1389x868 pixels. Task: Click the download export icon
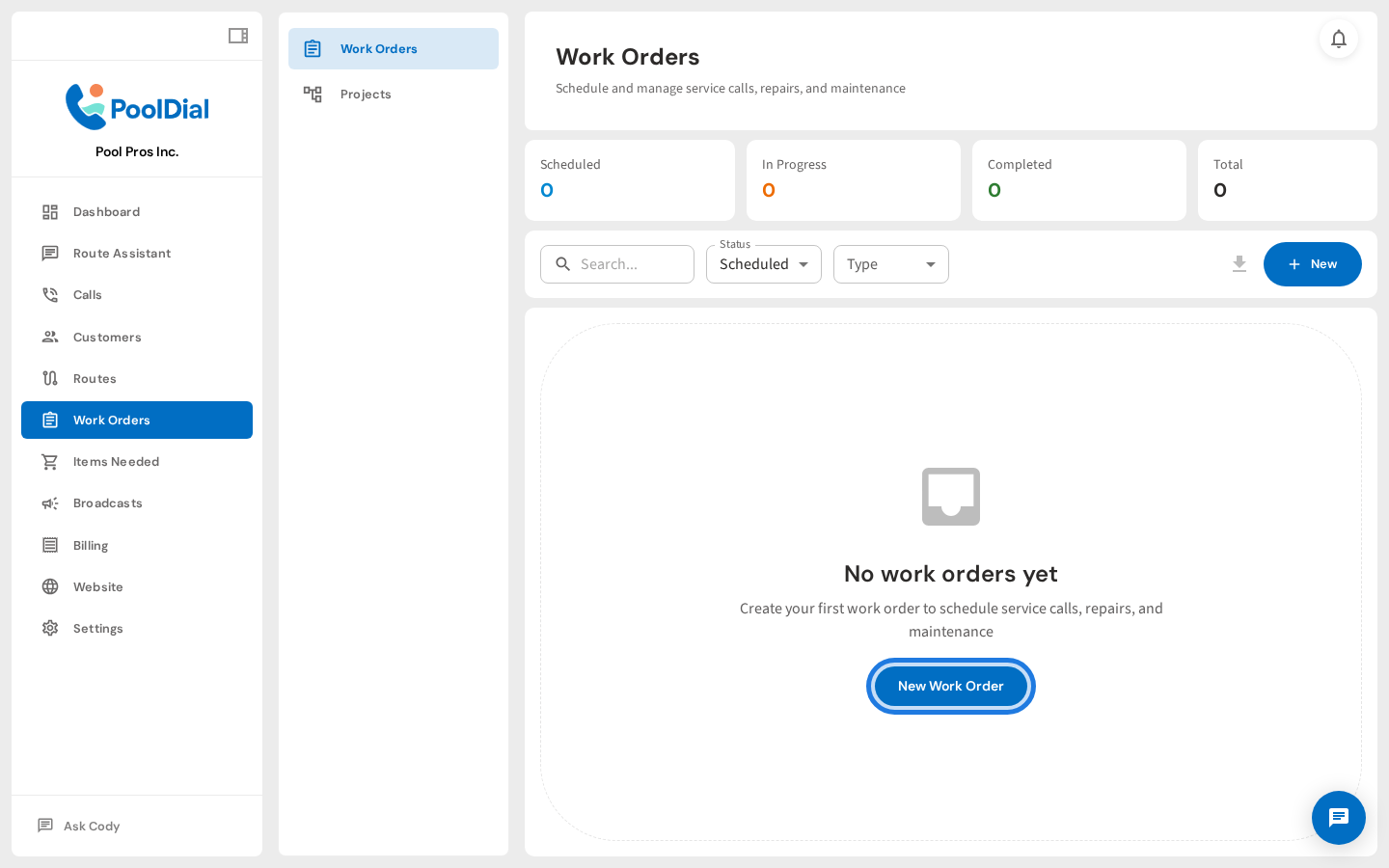(x=1239, y=263)
